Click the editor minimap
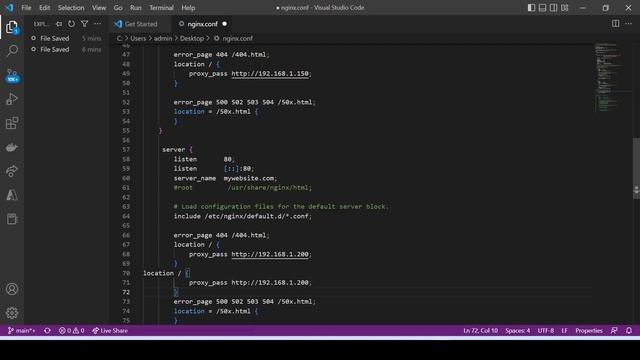This screenshot has height=360, width=640. click(612, 78)
